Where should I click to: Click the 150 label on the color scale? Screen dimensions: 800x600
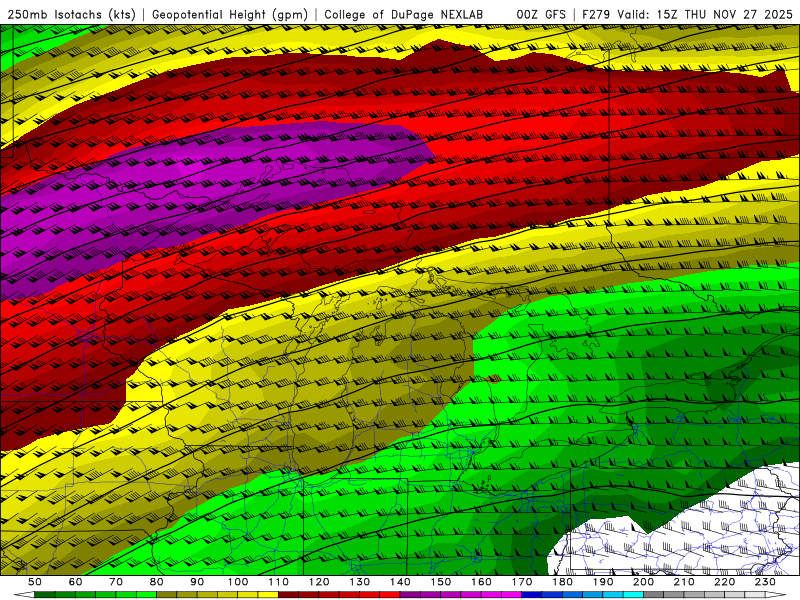(441, 582)
